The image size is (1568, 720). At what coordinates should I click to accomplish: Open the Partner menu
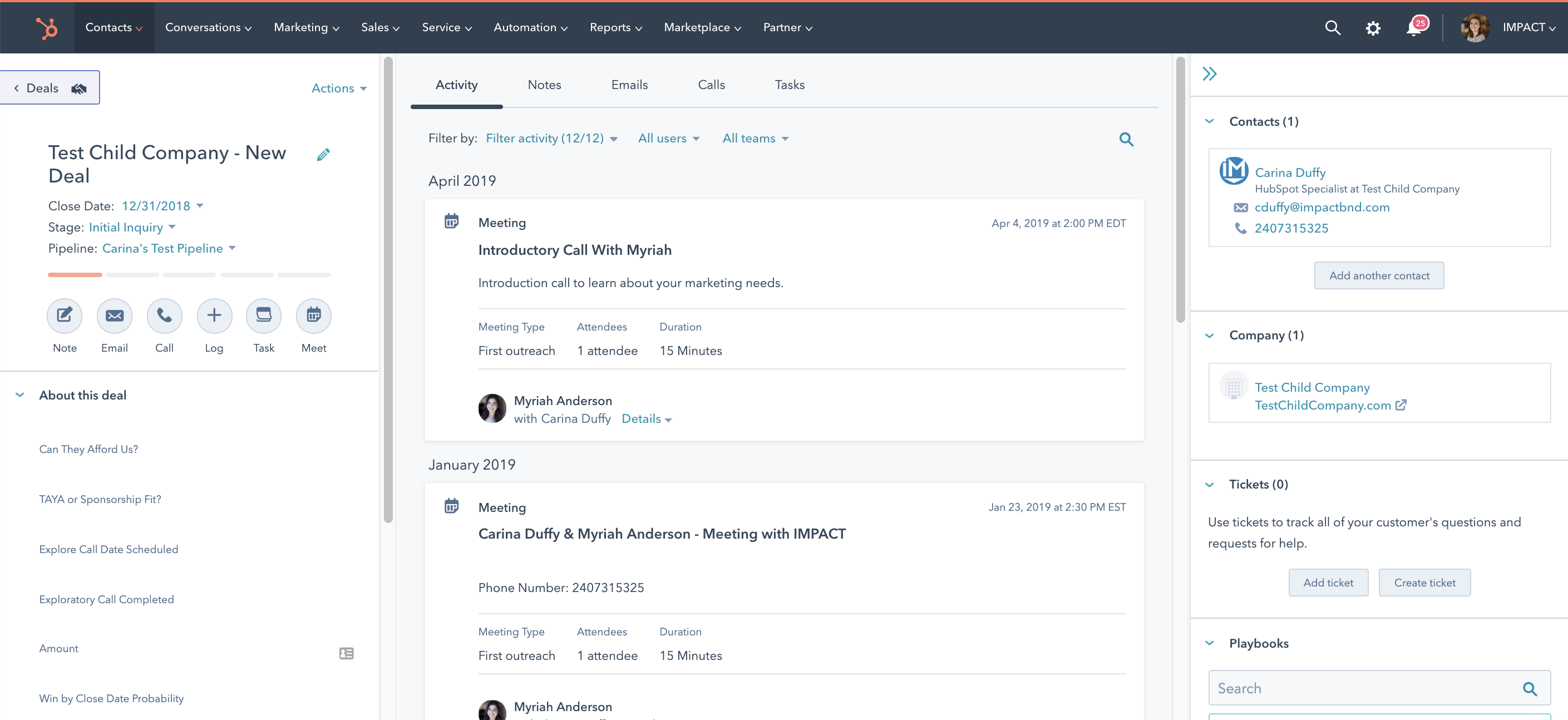pyautogui.click(x=788, y=28)
